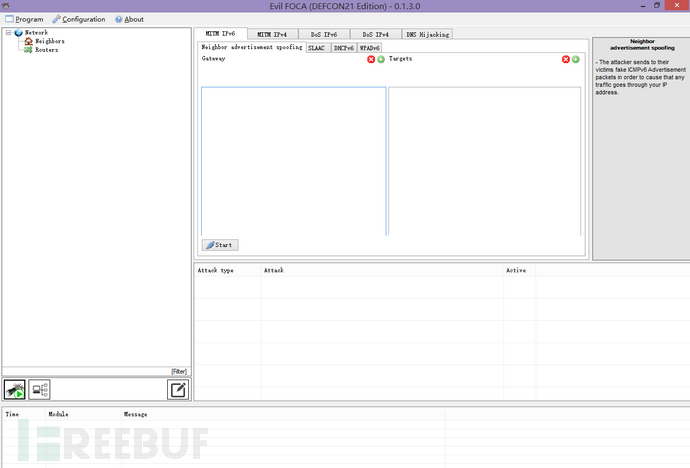Close the Evil FOCA window

[x=677, y=5]
